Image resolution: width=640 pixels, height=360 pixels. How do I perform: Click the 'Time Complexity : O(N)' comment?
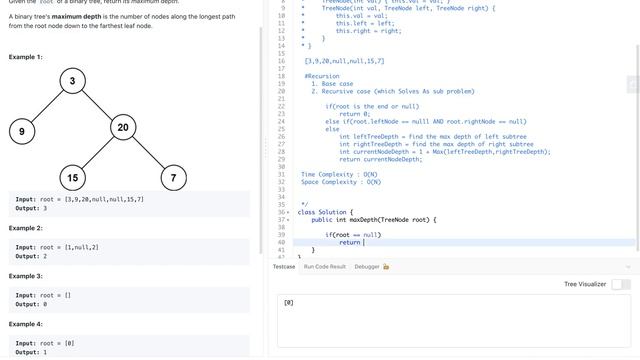point(339,174)
